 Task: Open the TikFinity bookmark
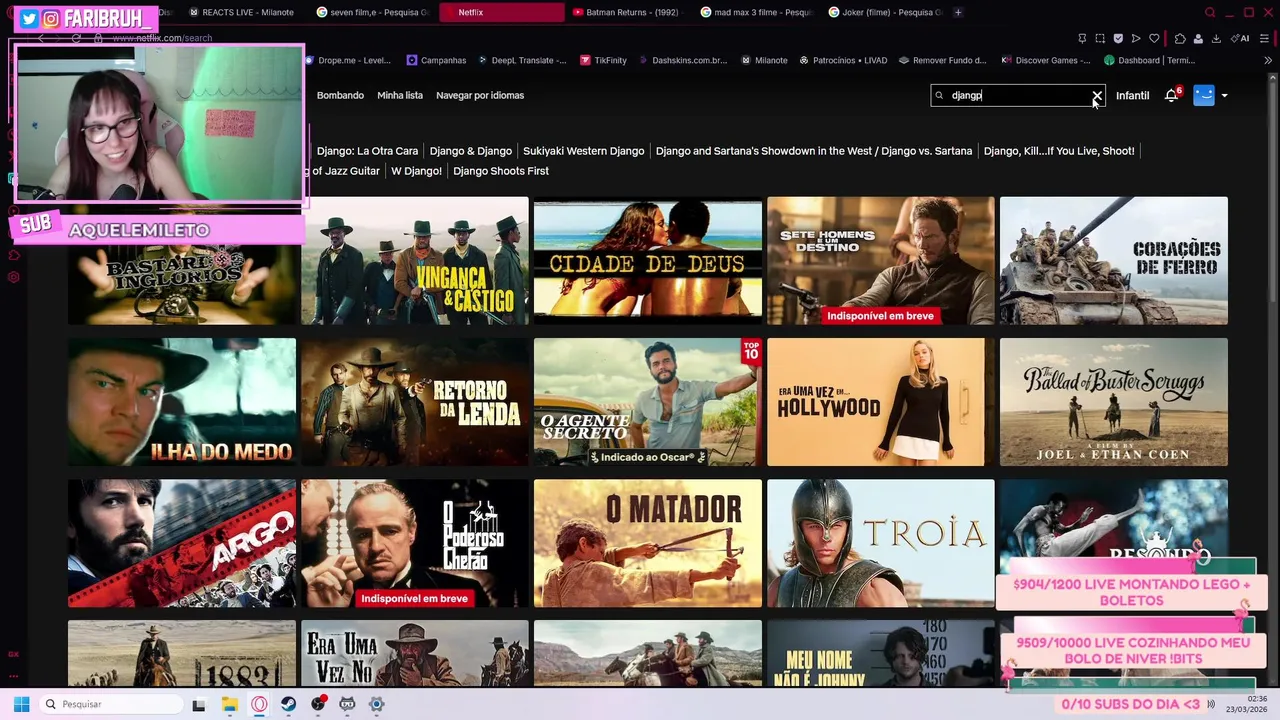pyautogui.click(x=603, y=60)
